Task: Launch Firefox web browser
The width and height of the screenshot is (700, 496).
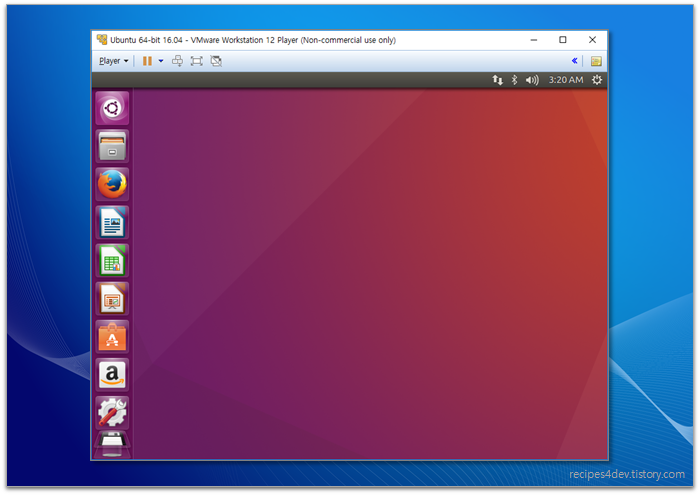Action: pyautogui.click(x=112, y=184)
